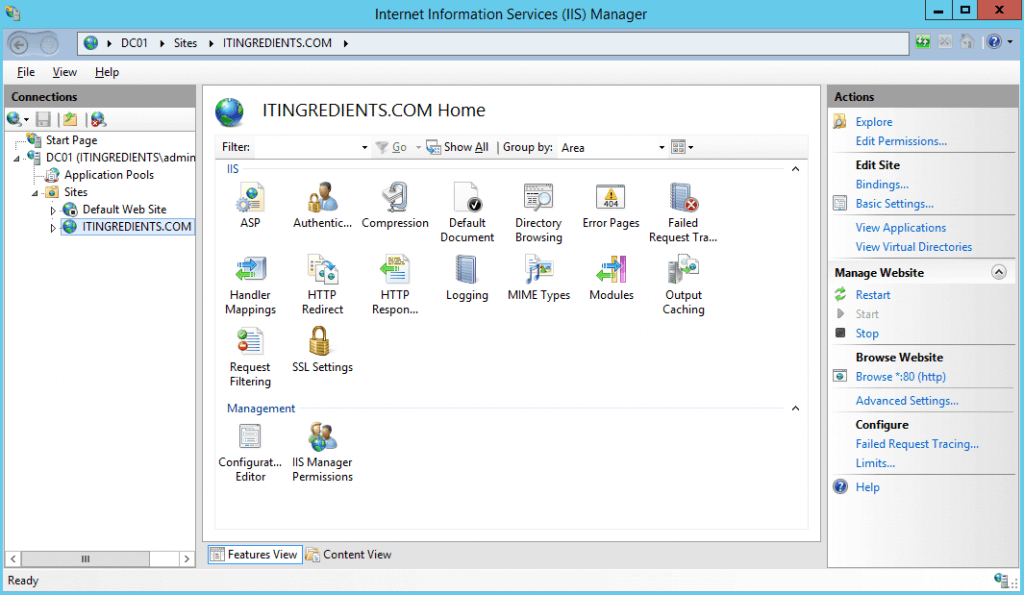Browse the site on *:80 (http)
1024x595 pixels.
click(901, 376)
